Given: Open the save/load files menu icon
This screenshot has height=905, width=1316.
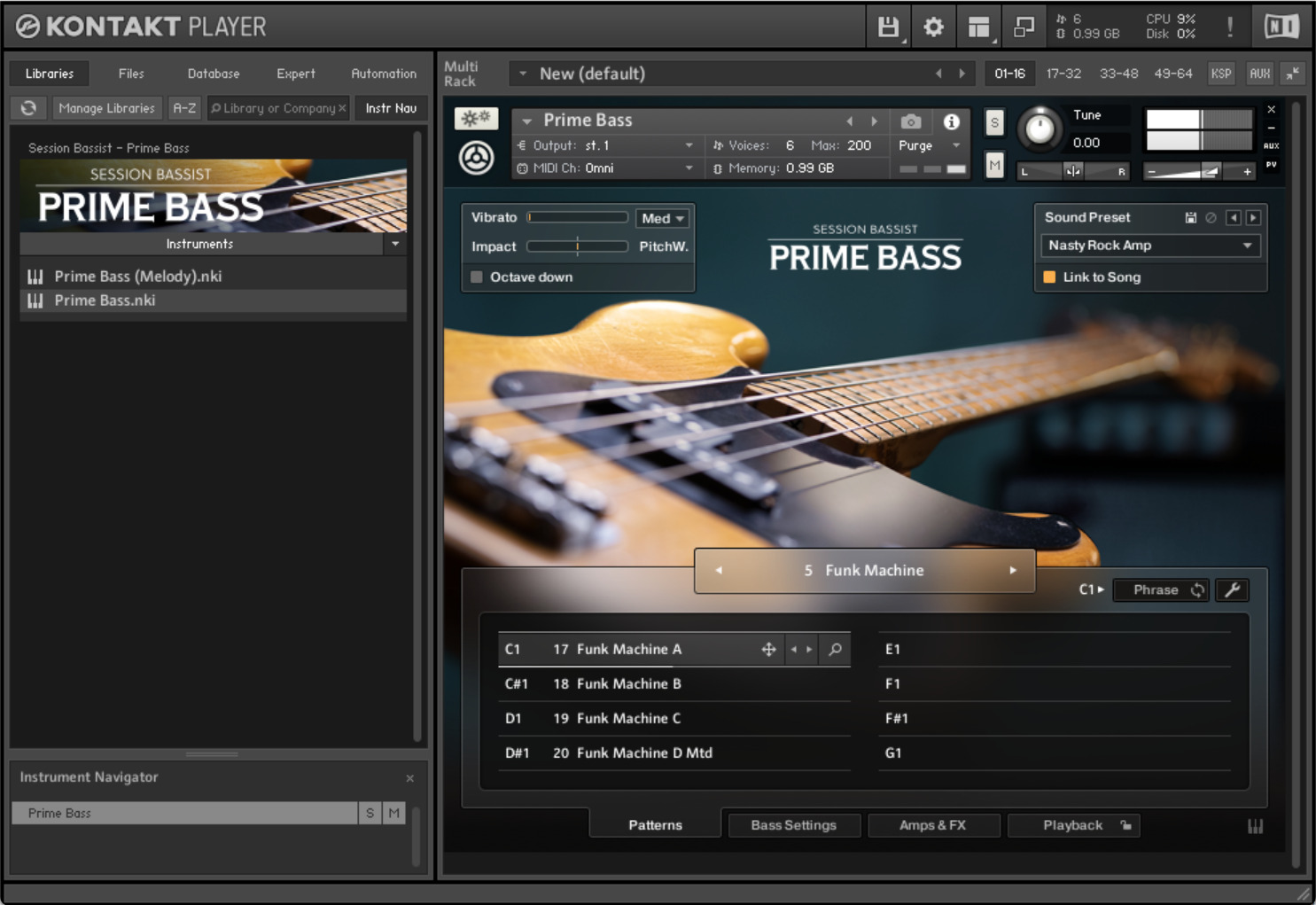Looking at the screenshot, I should 888,27.
